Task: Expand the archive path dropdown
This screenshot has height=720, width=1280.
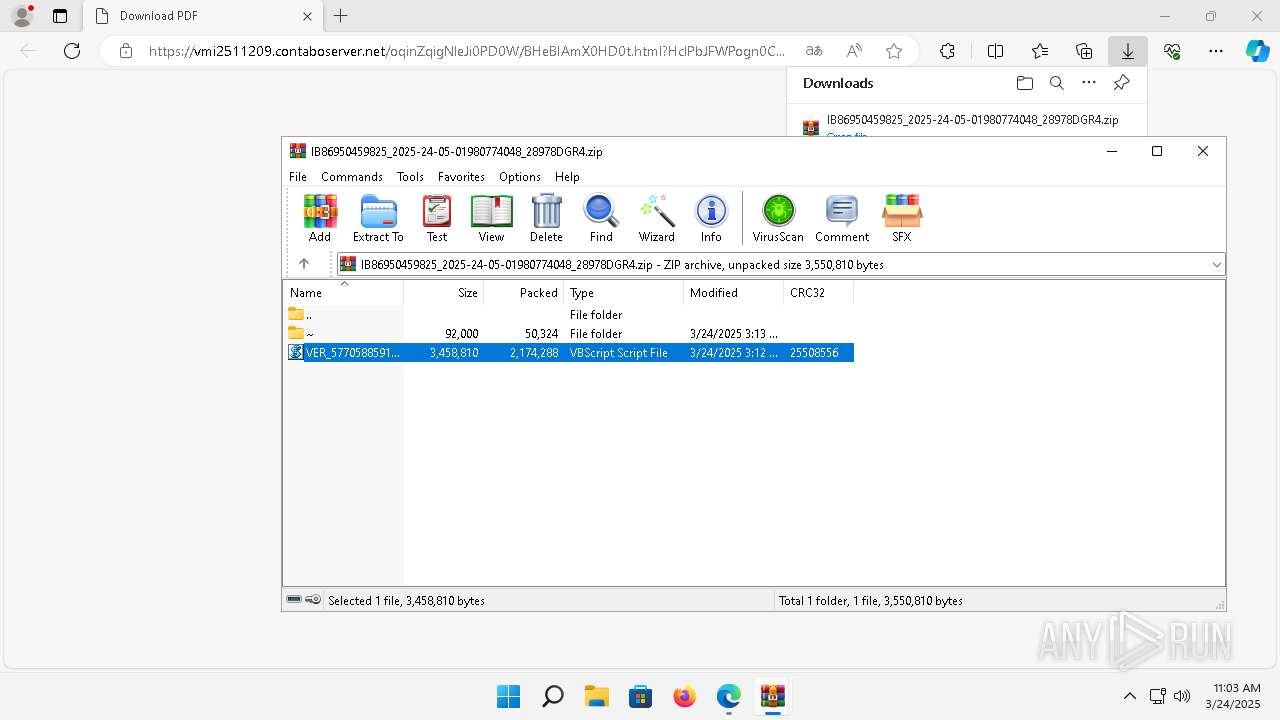Action: tap(1216, 265)
